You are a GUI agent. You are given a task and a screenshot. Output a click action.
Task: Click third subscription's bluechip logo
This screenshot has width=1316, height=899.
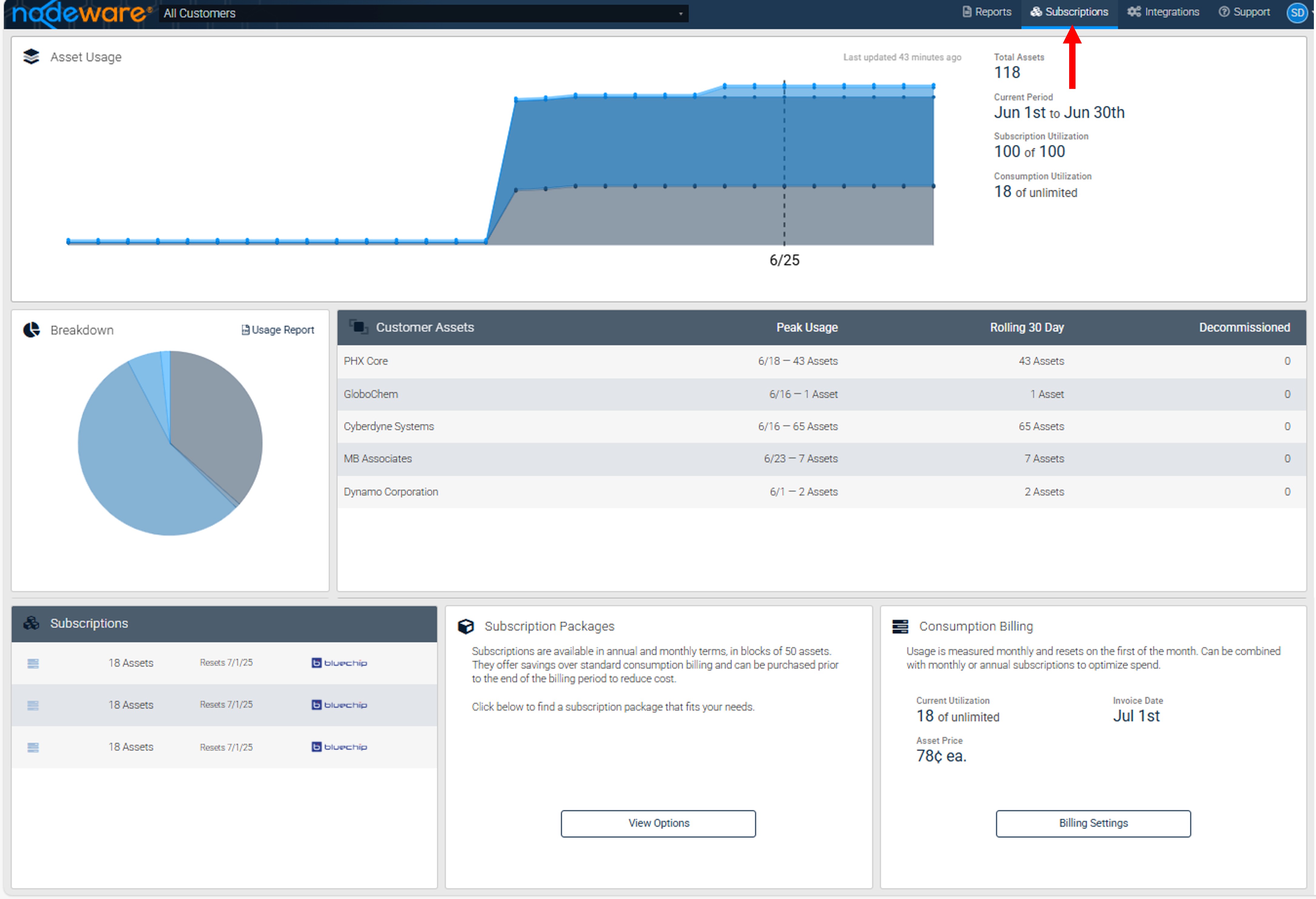pyautogui.click(x=339, y=747)
